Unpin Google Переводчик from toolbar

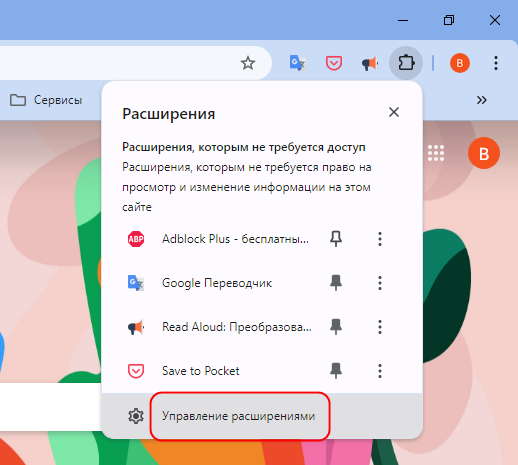336,283
